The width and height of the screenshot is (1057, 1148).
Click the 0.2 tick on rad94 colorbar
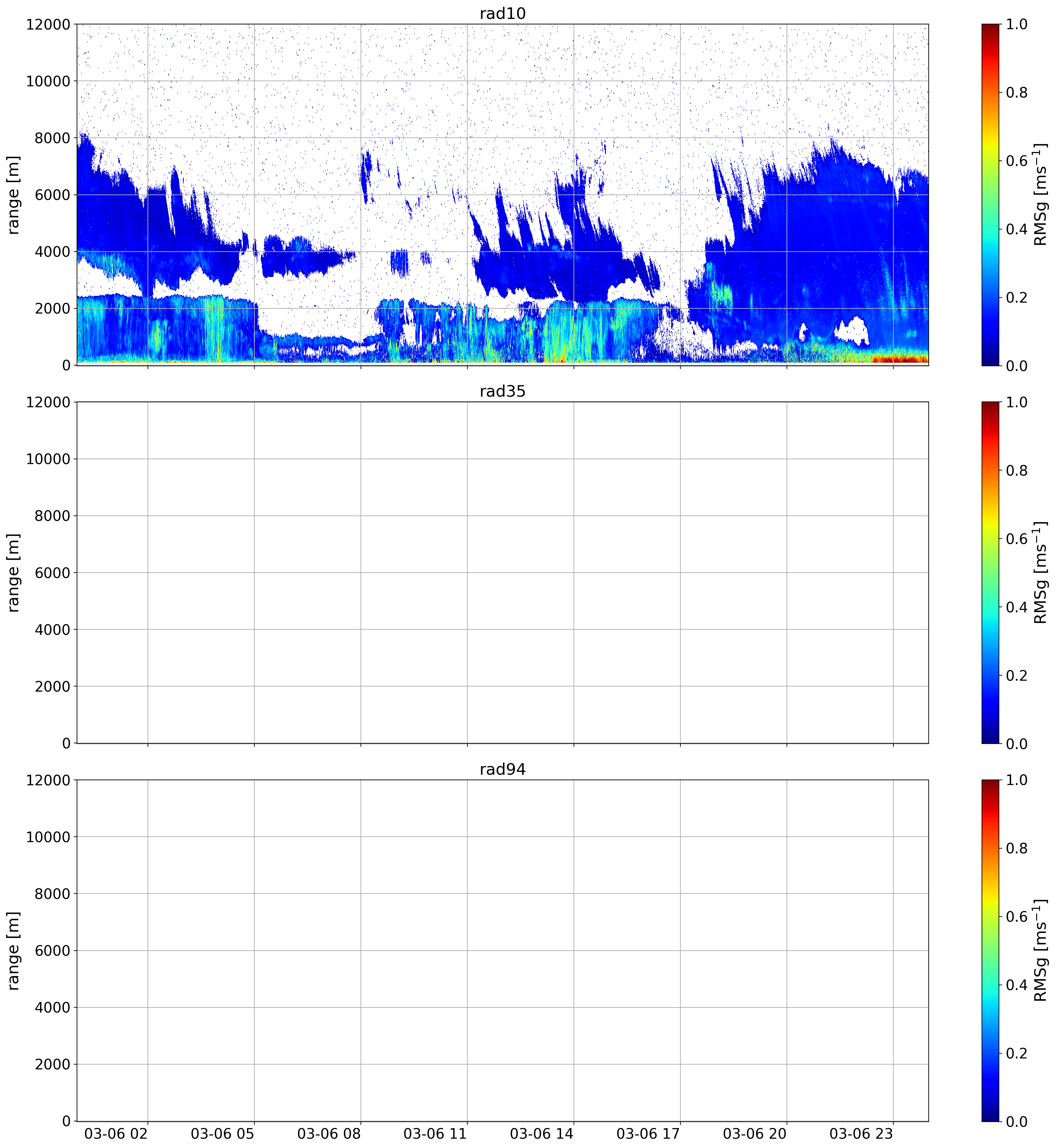click(x=1017, y=1053)
